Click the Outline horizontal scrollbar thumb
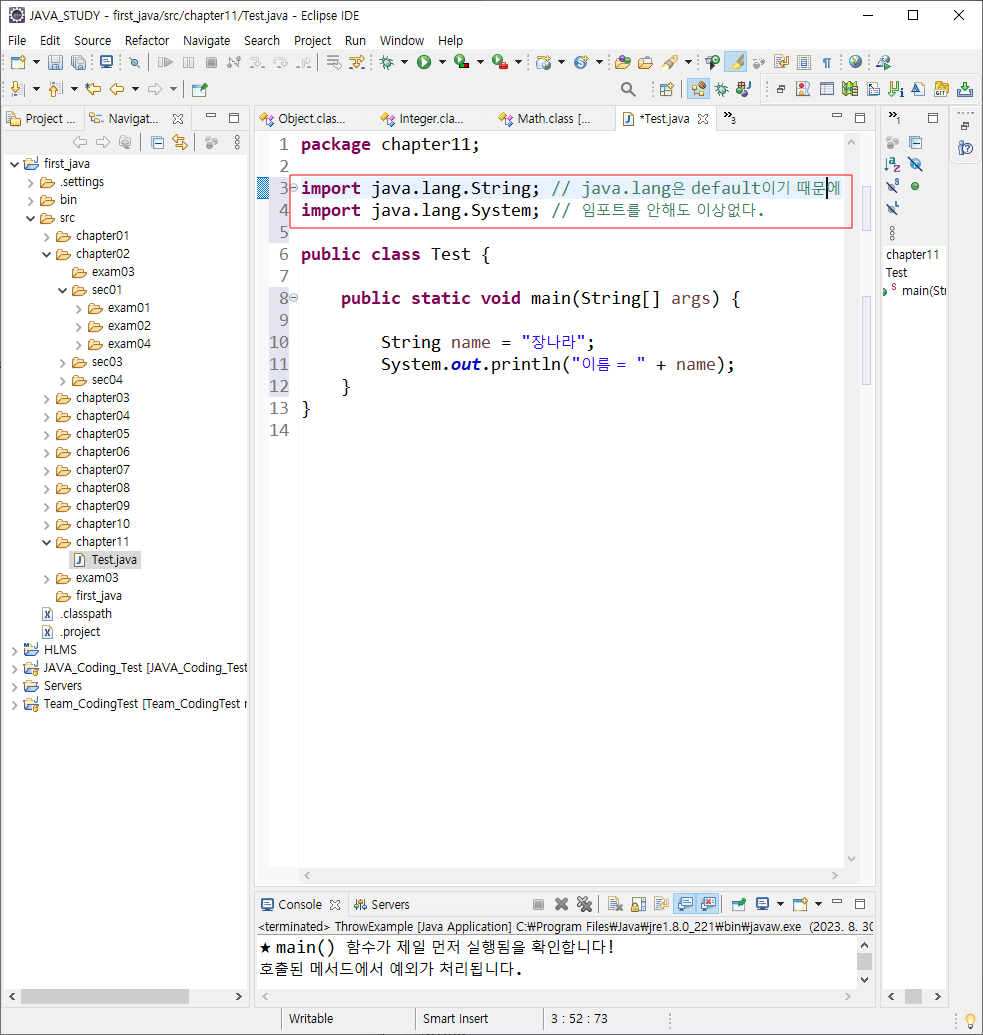This screenshot has width=983, height=1035. [x=914, y=997]
